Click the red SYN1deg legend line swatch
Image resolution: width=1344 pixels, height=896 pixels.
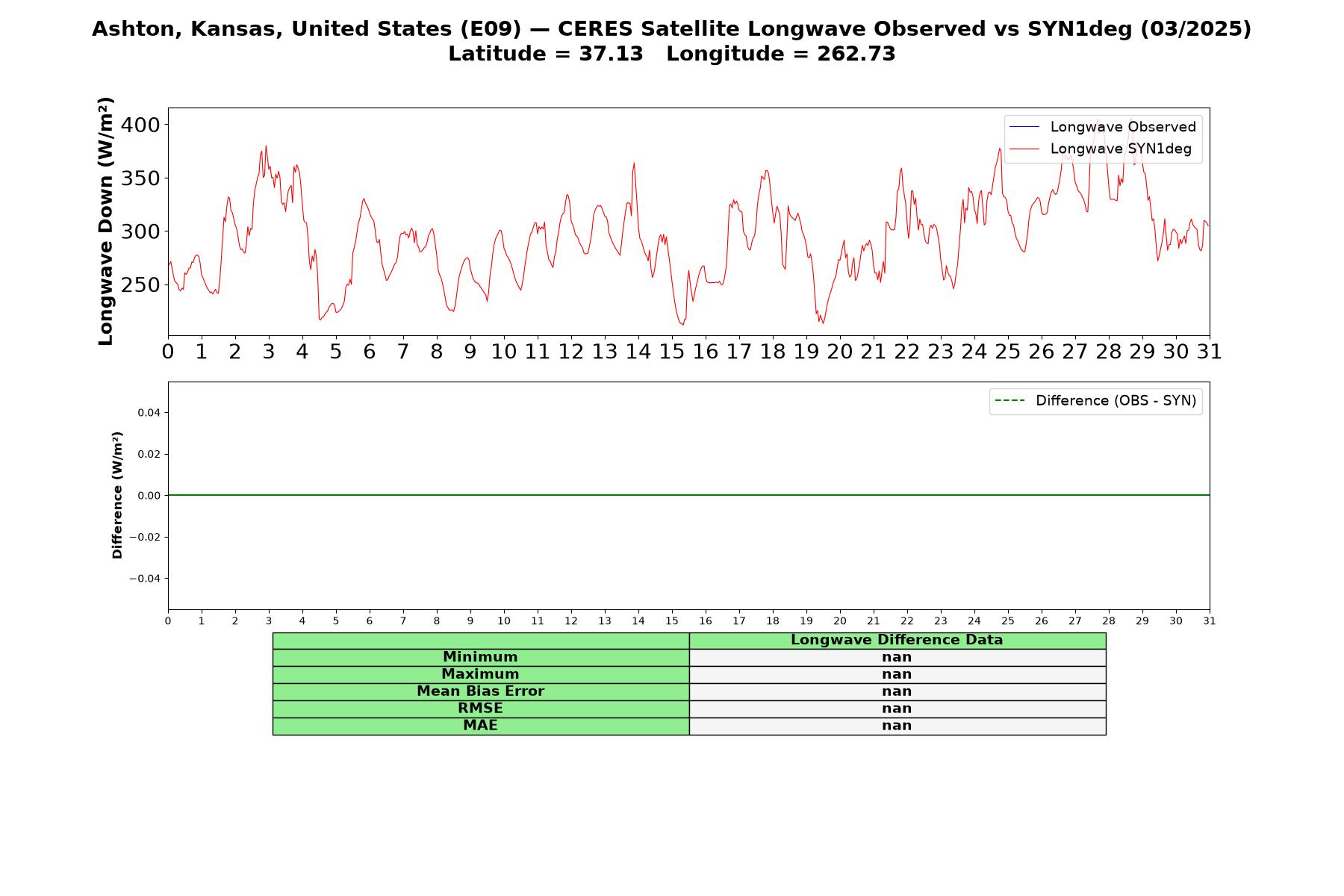[1024, 149]
